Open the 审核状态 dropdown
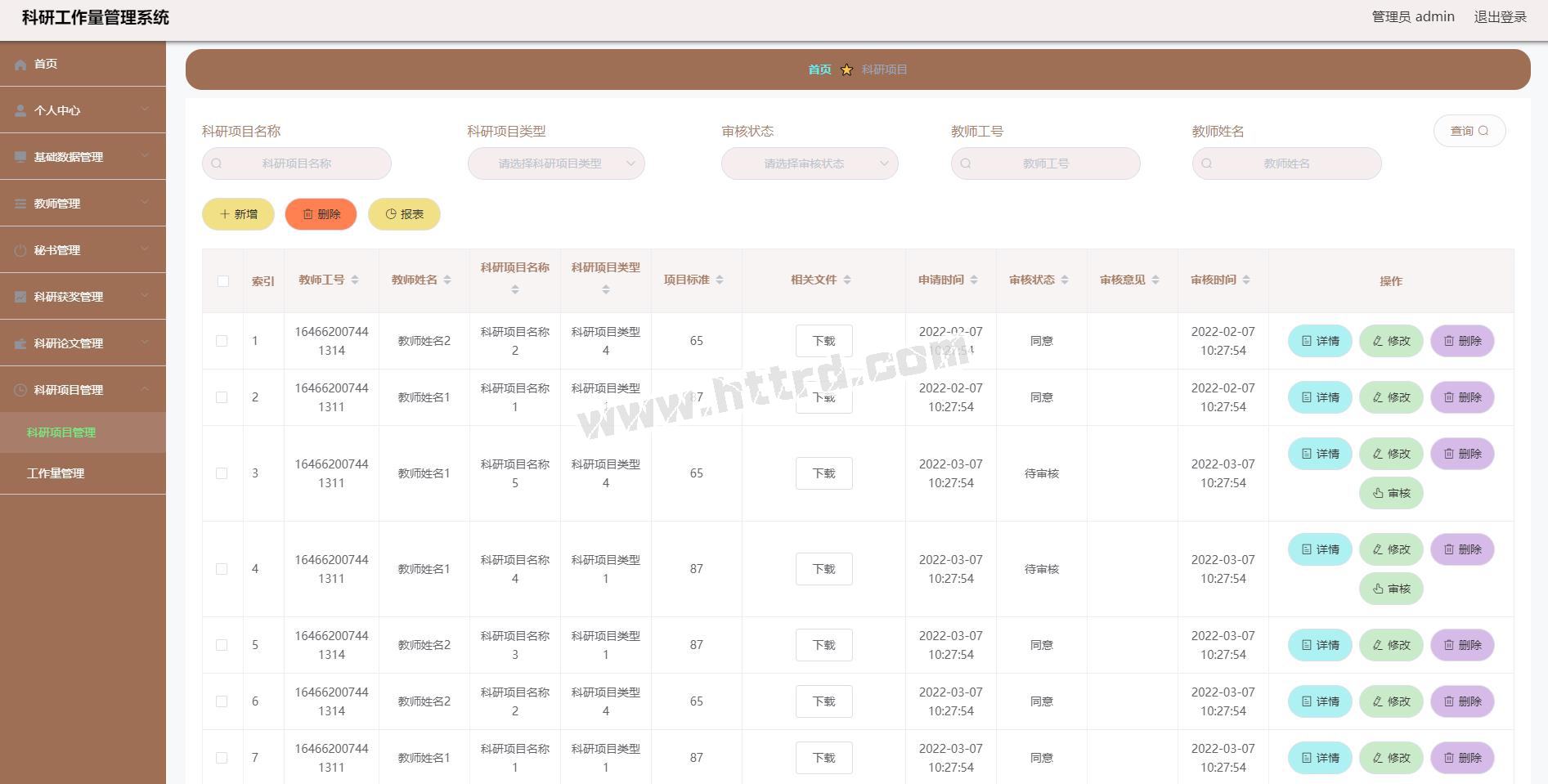The image size is (1548, 784). pos(810,164)
